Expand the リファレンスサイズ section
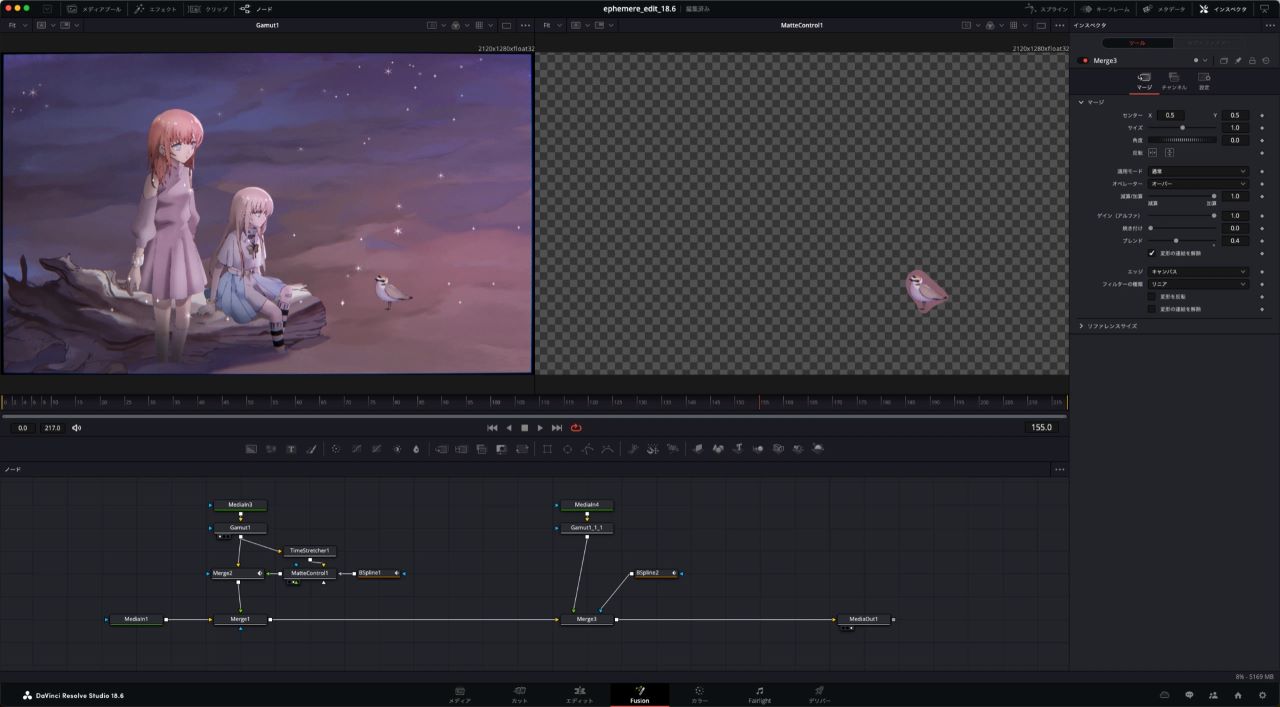The width and height of the screenshot is (1280, 707). coord(1082,326)
